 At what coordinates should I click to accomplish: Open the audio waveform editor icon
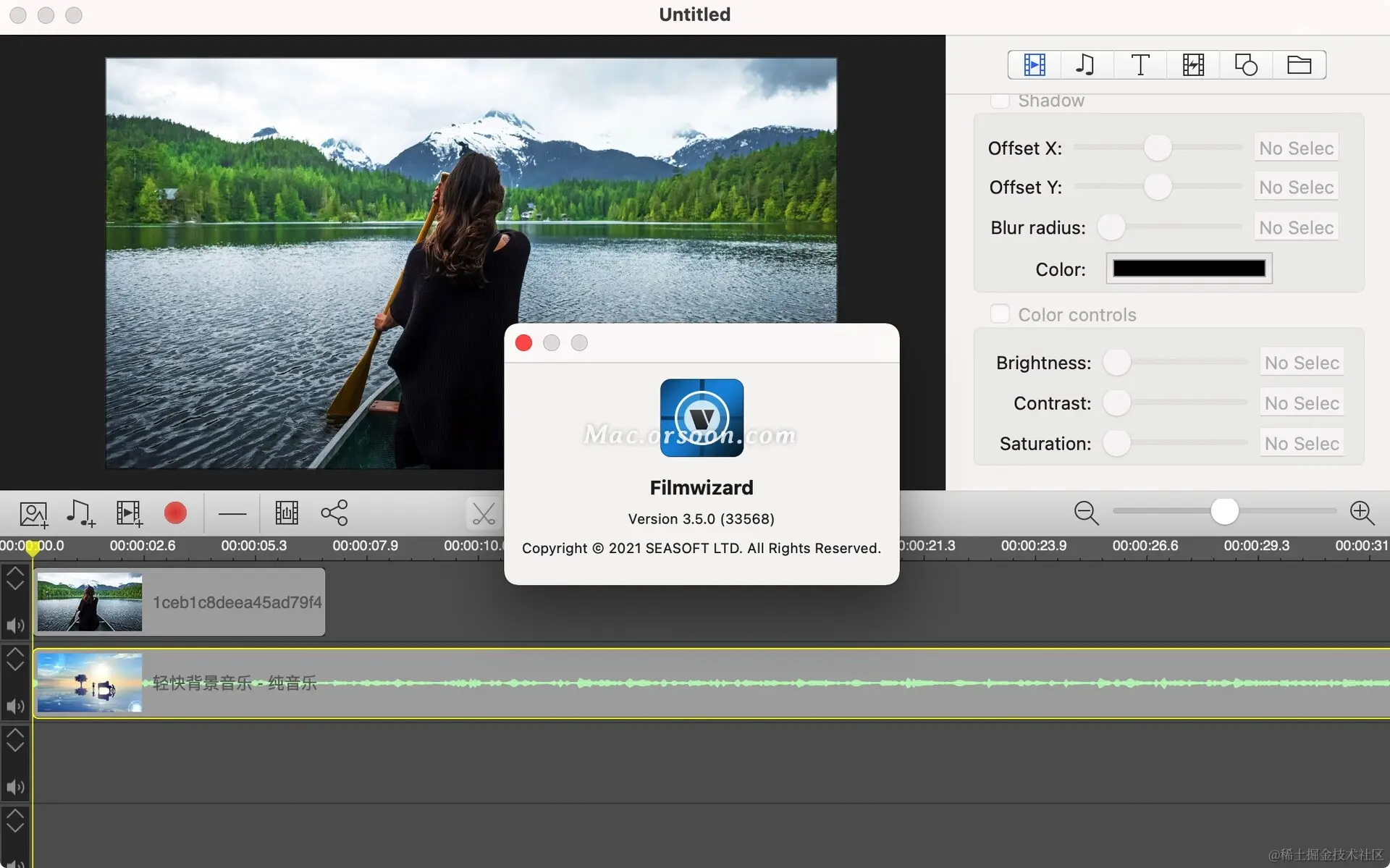(287, 513)
